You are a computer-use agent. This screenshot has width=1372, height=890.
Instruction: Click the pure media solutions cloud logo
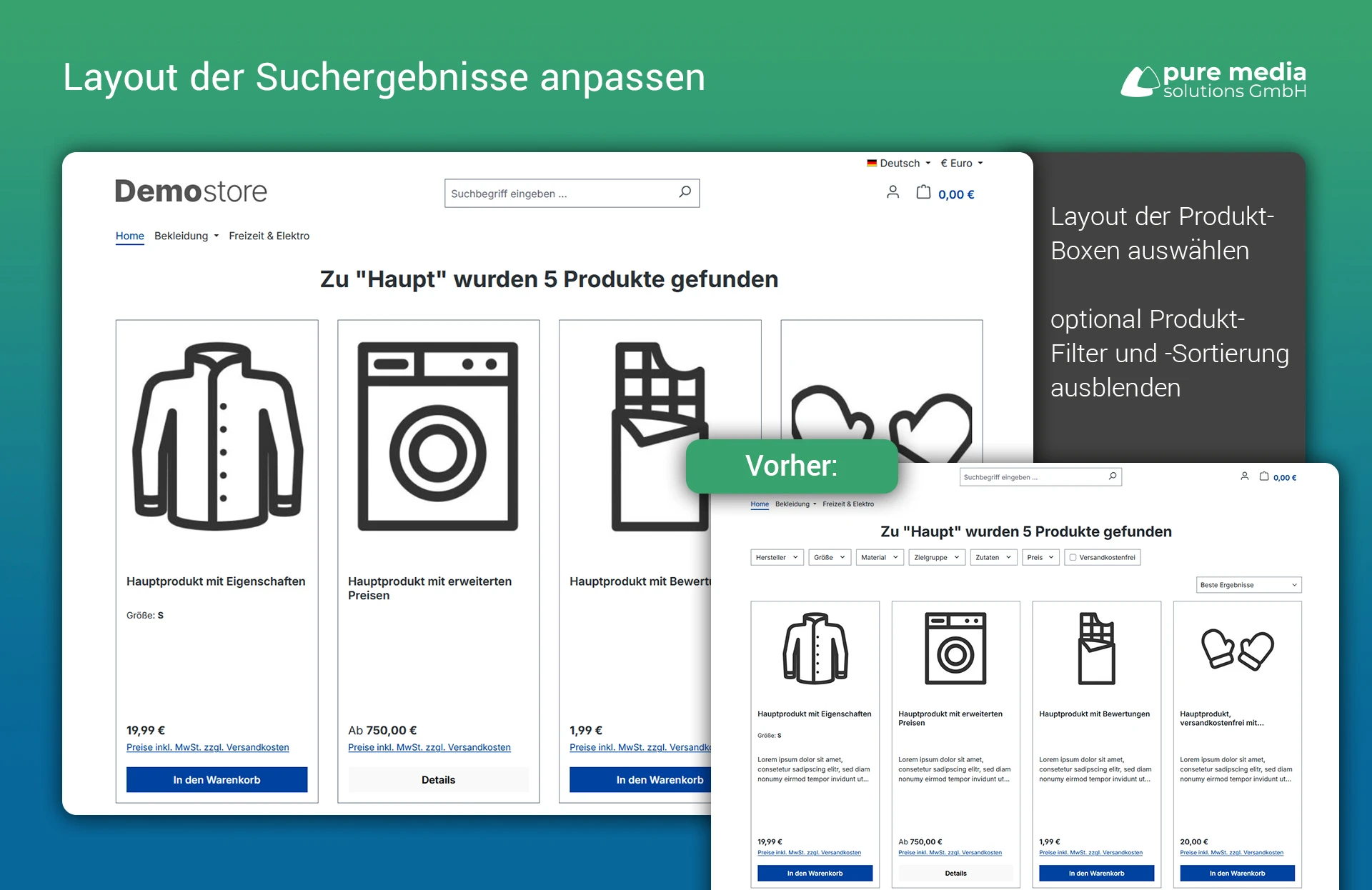(1141, 79)
